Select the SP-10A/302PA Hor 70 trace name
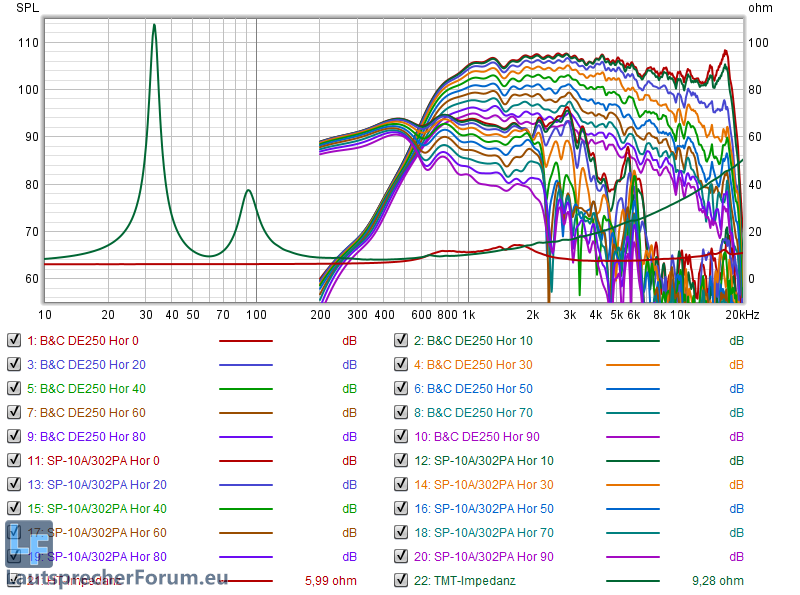The width and height of the screenshot is (800, 595). coord(483,533)
